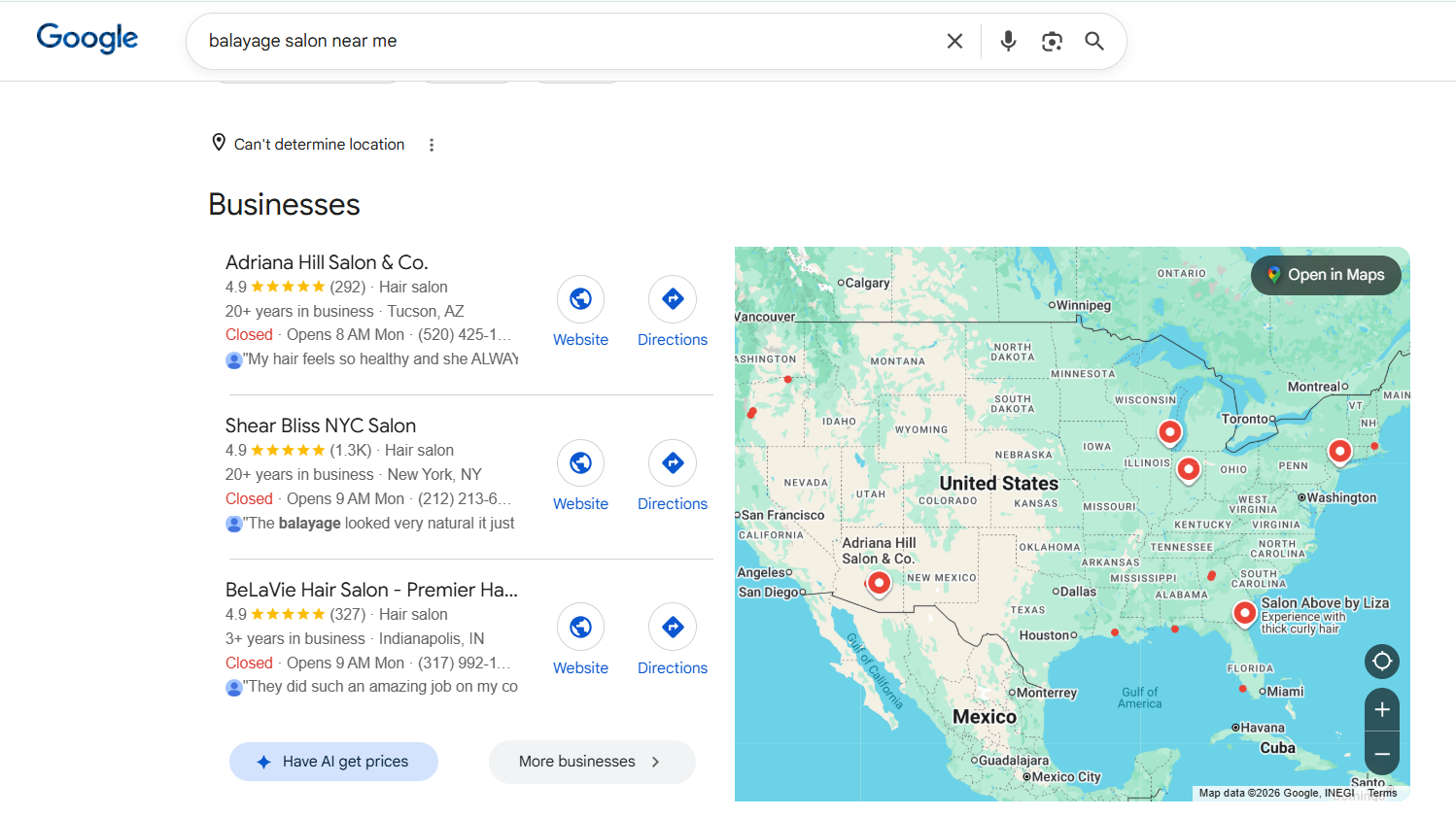Click the directions arrow icon for BeLaVie Hair Salon

(673, 628)
